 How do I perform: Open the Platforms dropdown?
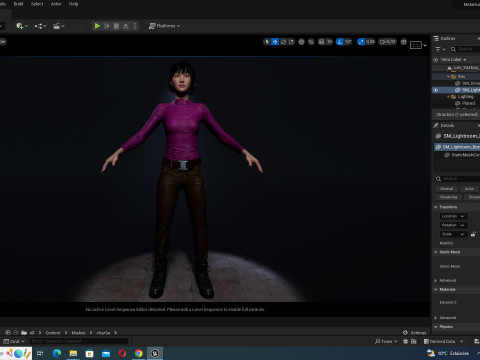tap(164, 26)
